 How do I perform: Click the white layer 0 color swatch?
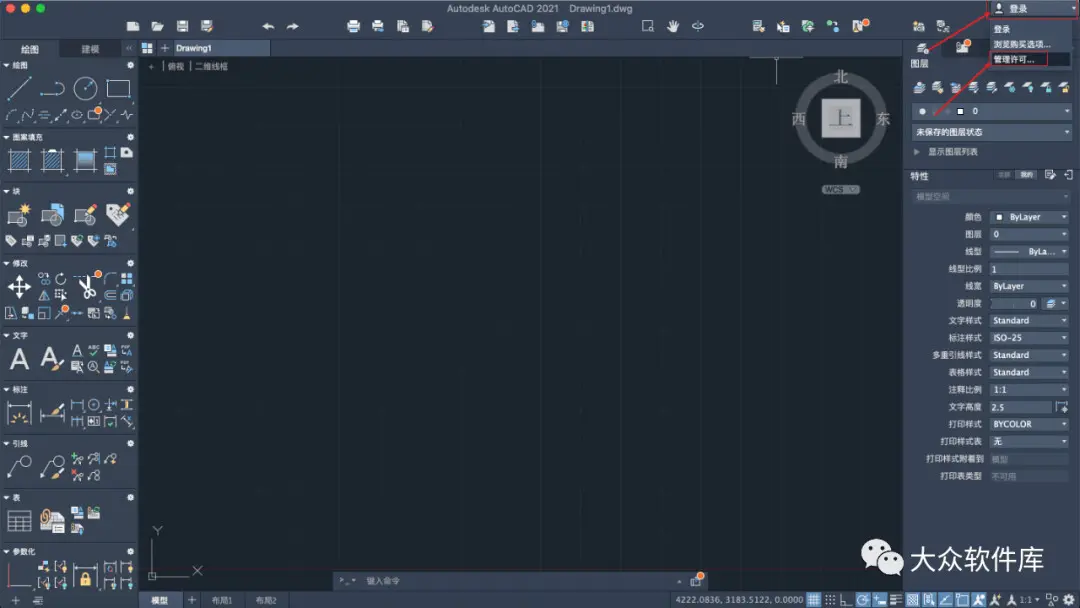point(960,111)
